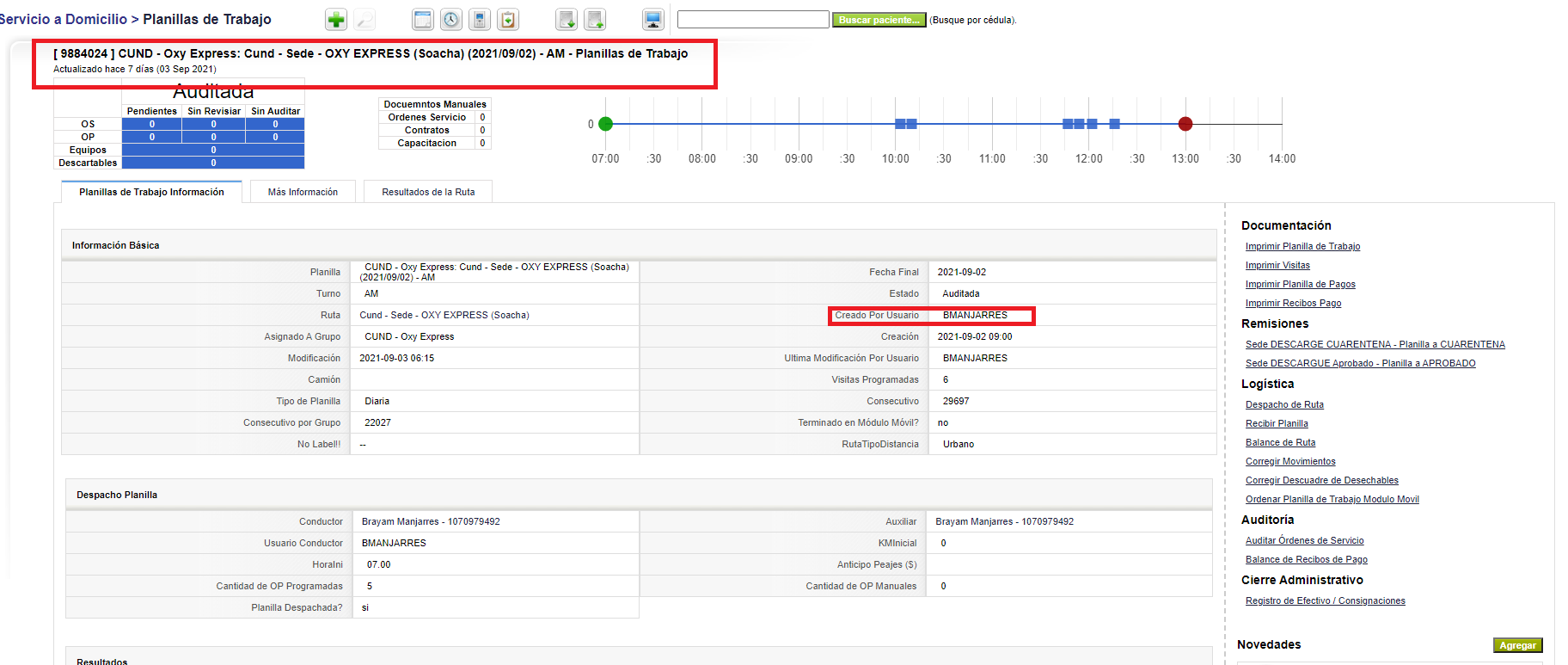Open the Imprimir Visitas link

(x=1277, y=265)
